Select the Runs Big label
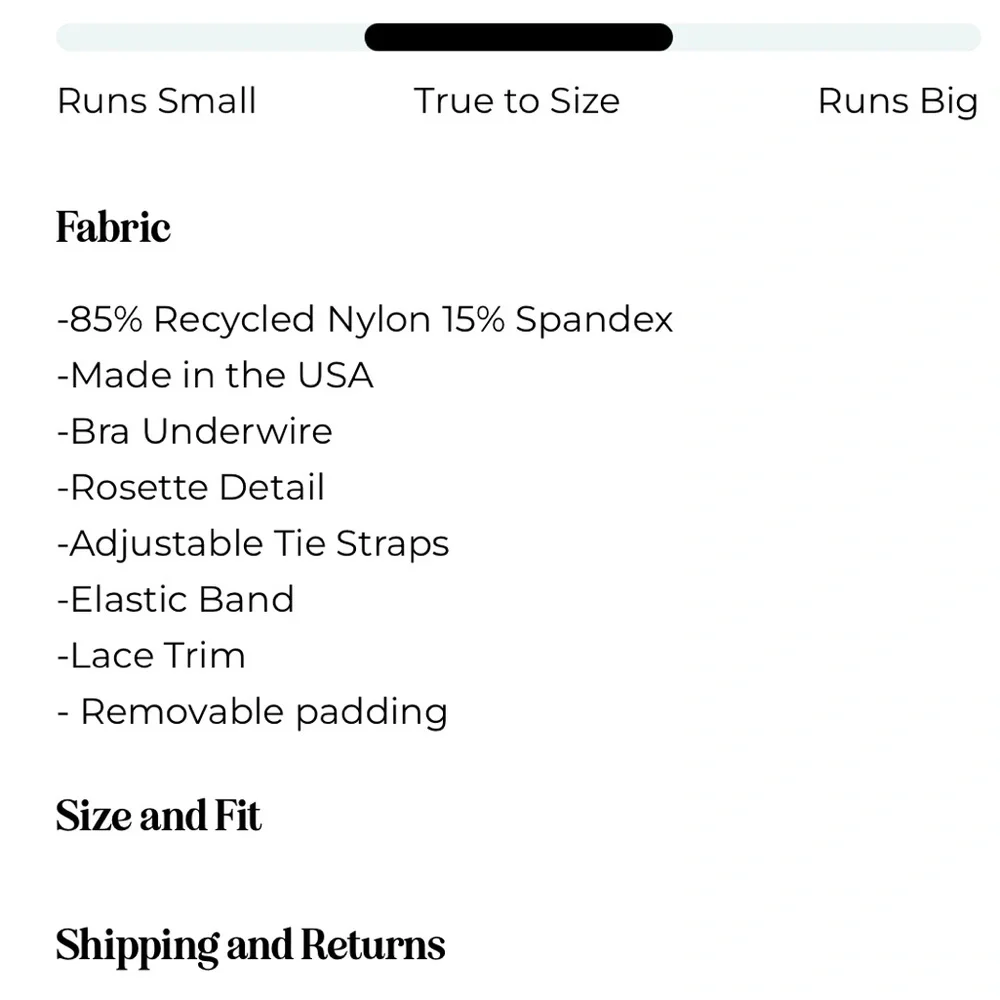 click(897, 100)
